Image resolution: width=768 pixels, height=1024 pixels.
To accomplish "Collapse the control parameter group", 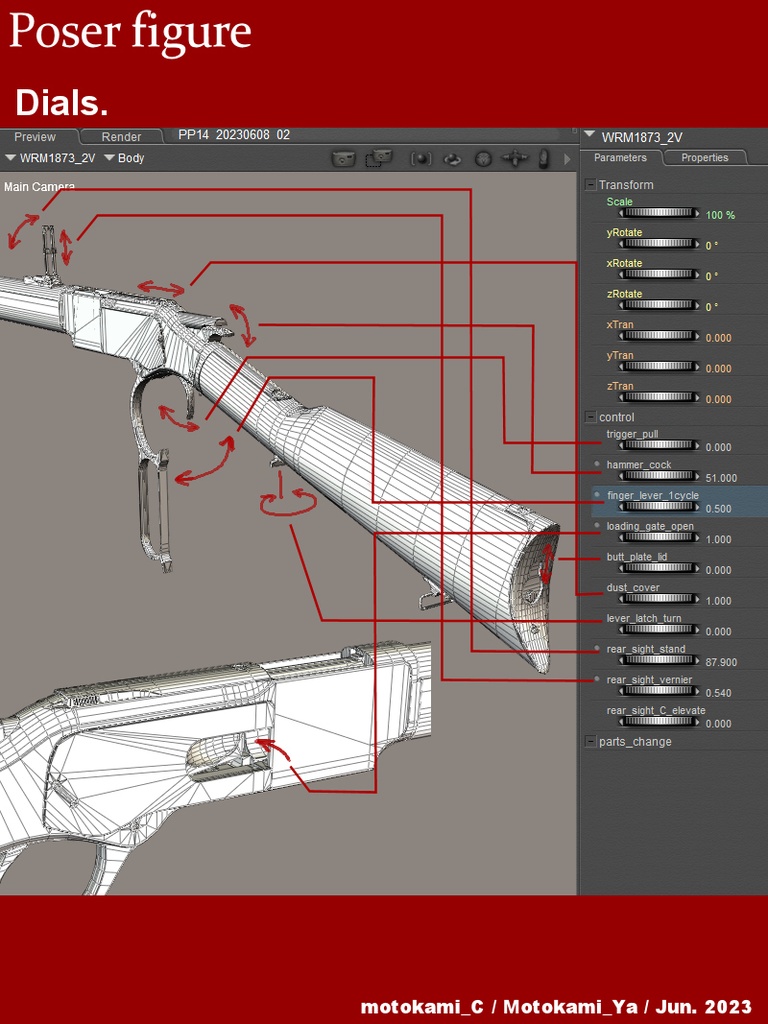I will click(590, 417).
